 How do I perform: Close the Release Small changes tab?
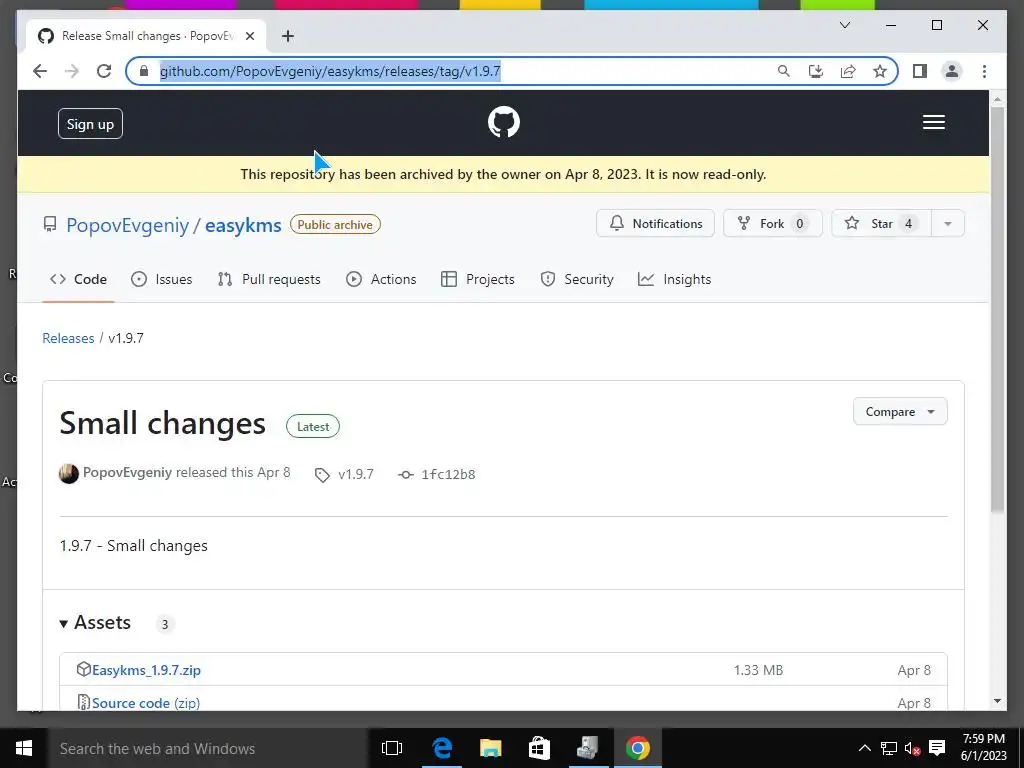[249, 36]
